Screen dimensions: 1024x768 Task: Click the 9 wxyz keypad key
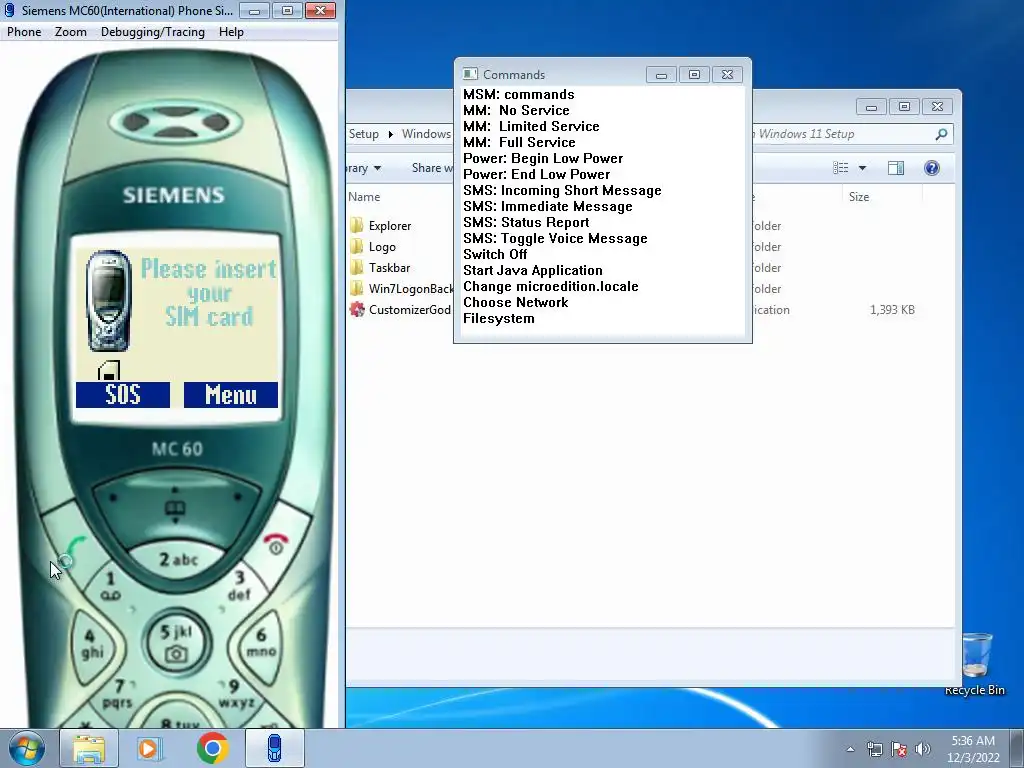[x=235, y=694]
